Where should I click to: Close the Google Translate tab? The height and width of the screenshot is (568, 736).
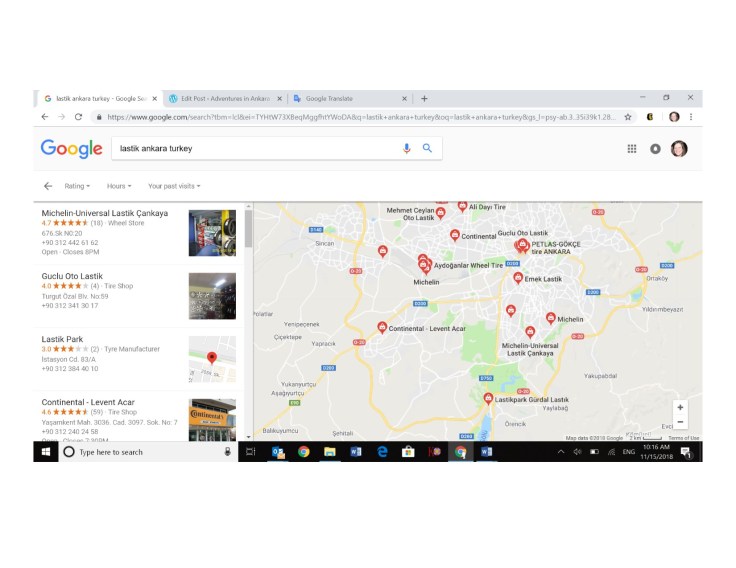click(404, 99)
